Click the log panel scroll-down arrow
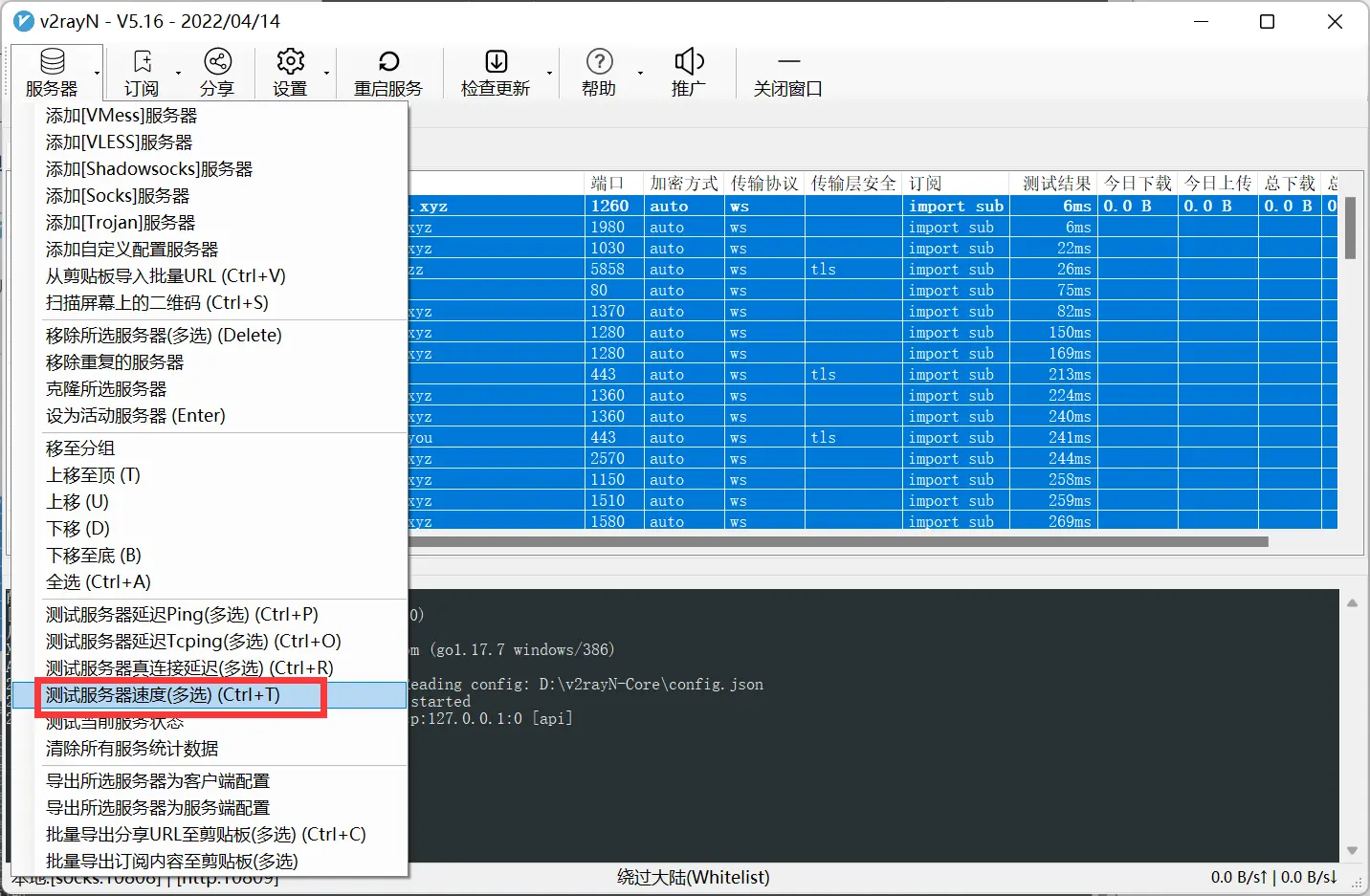Screen dimensions: 1370x896 click(x=1352, y=850)
